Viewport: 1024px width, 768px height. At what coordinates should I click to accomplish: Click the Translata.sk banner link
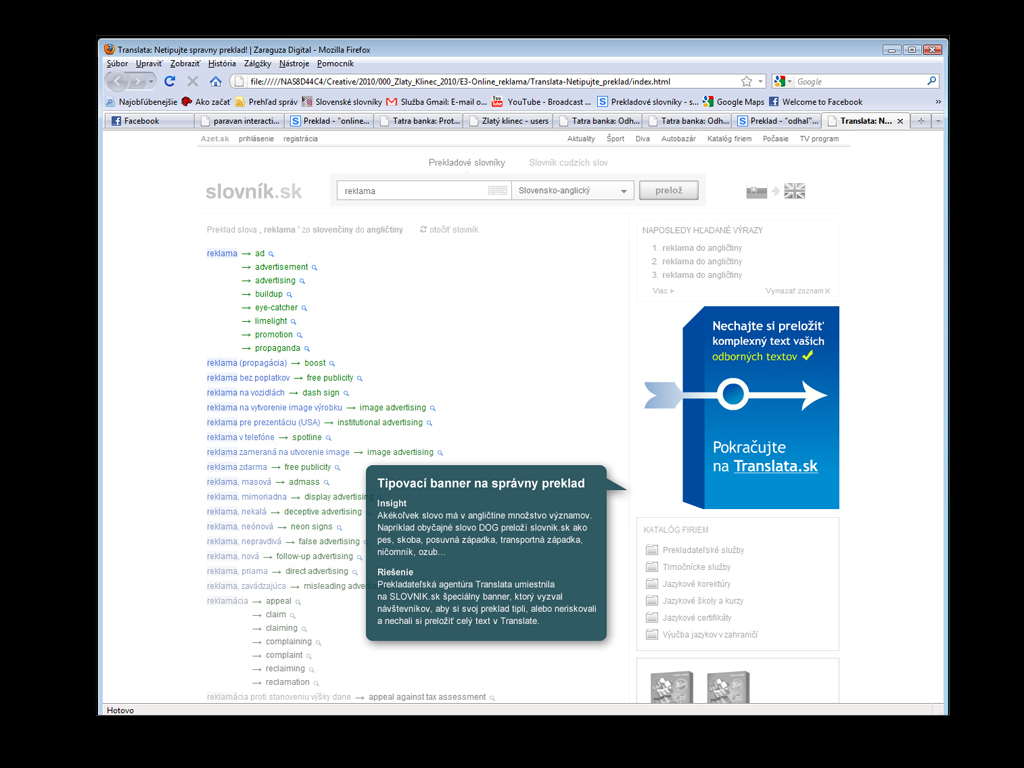pos(775,466)
